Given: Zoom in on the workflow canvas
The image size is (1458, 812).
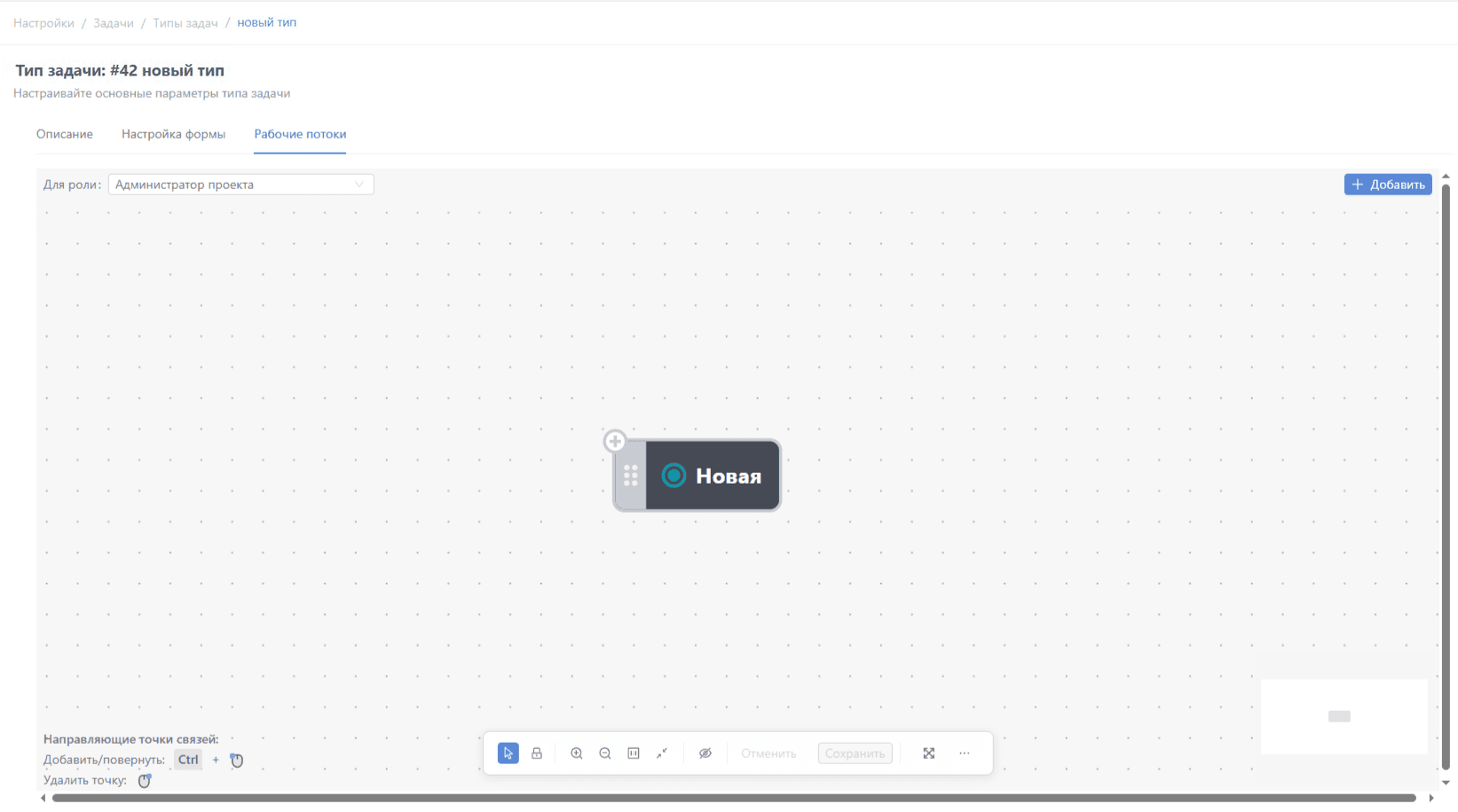Looking at the screenshot, I should (x=577, y=753).
